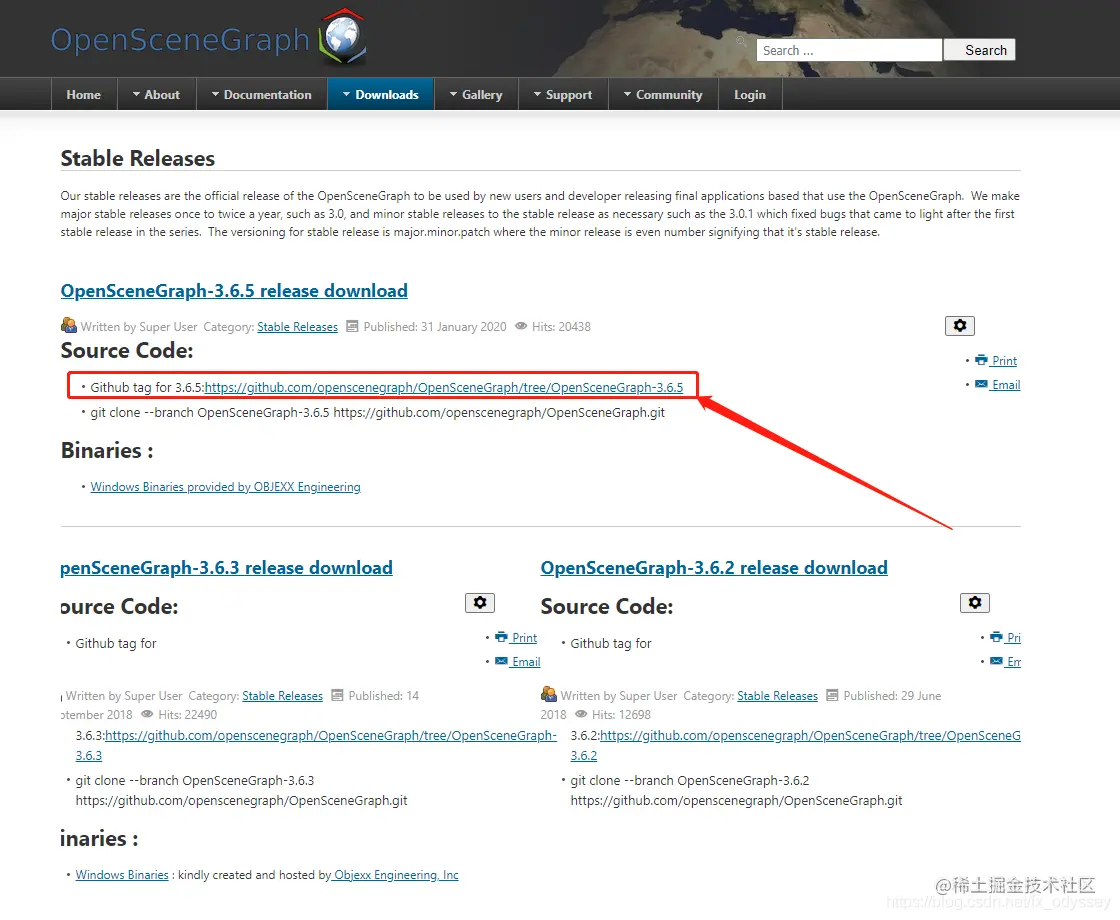This screenshot has width=1120, height=920.
Task: Click printer icon in 3.6.3 section
Action: click(x=501, y=637)
